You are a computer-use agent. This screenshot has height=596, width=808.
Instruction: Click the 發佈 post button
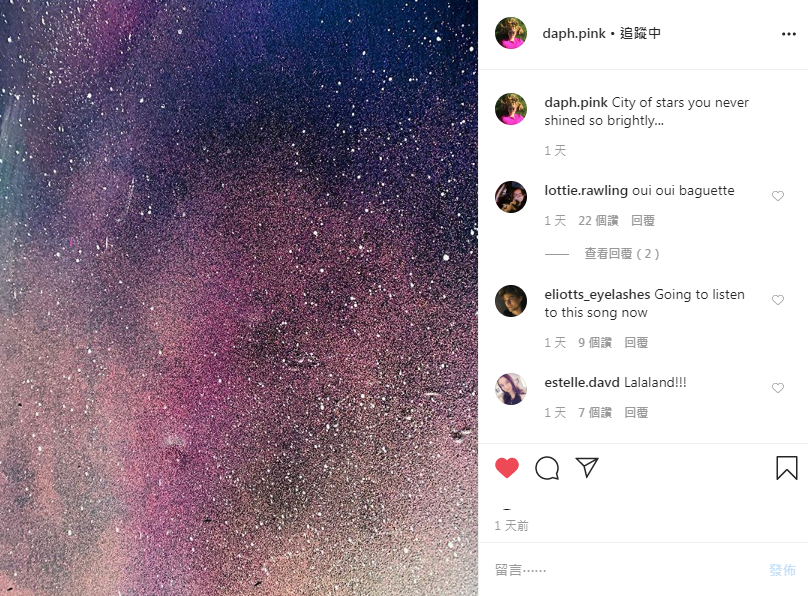782,570
